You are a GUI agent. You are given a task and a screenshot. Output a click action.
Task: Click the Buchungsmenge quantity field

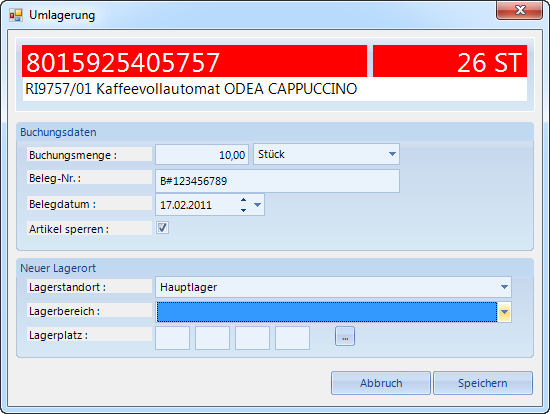pos(202,154)
